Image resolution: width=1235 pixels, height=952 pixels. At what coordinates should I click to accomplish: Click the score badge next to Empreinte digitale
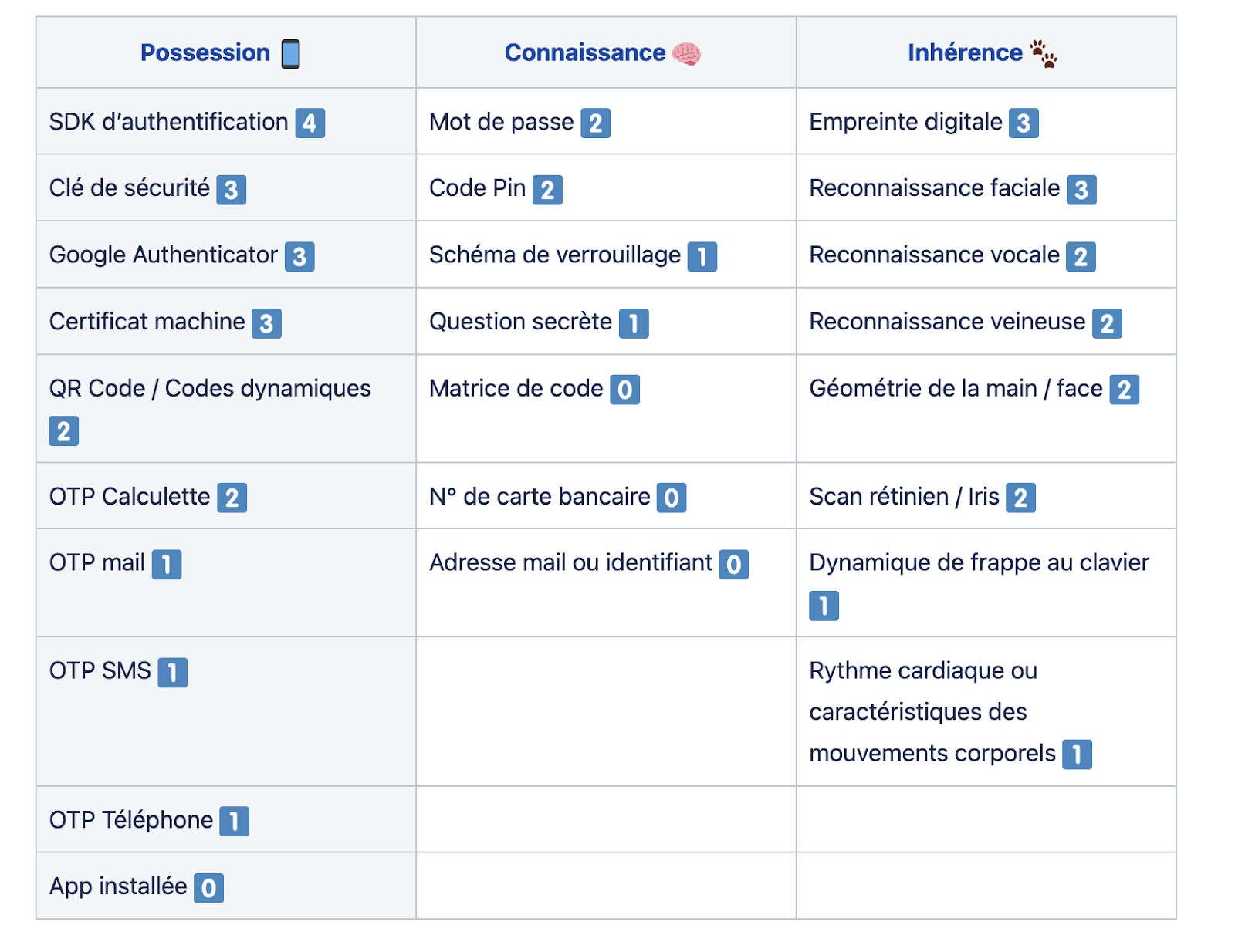tap(1024, 123)
